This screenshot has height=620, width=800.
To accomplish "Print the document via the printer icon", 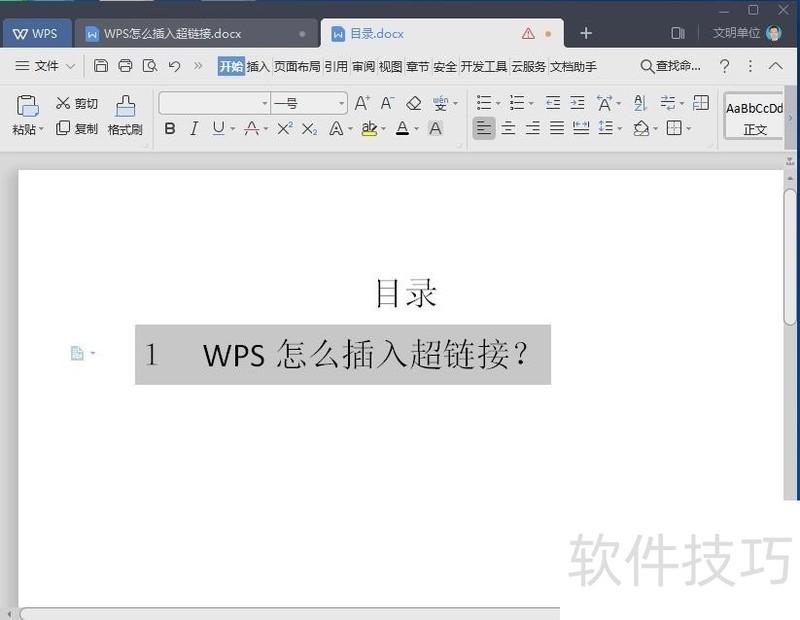I will (x=125, y=66).
